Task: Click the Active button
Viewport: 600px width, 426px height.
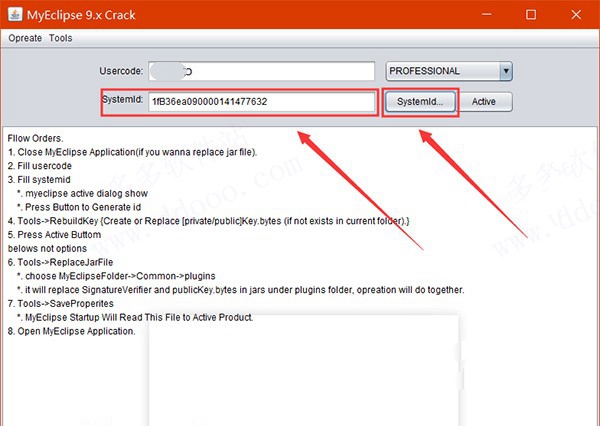Action: coord(484,102)
